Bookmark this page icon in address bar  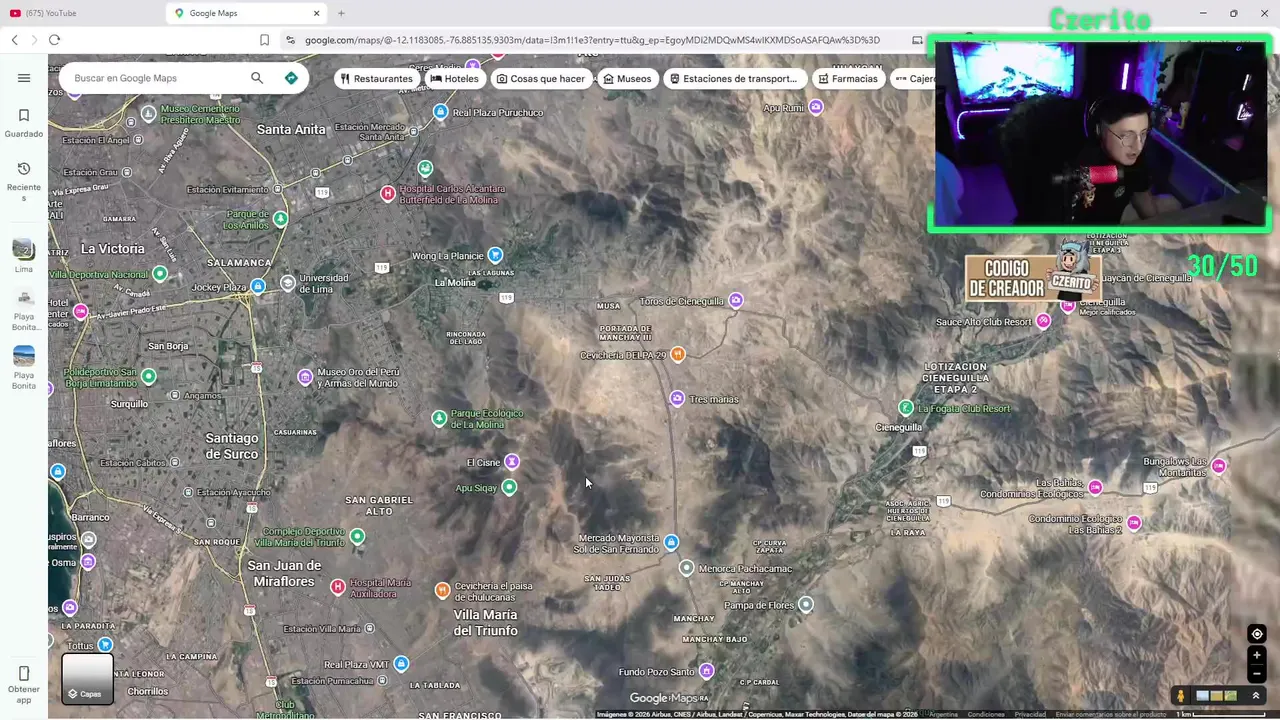(264, 40)
